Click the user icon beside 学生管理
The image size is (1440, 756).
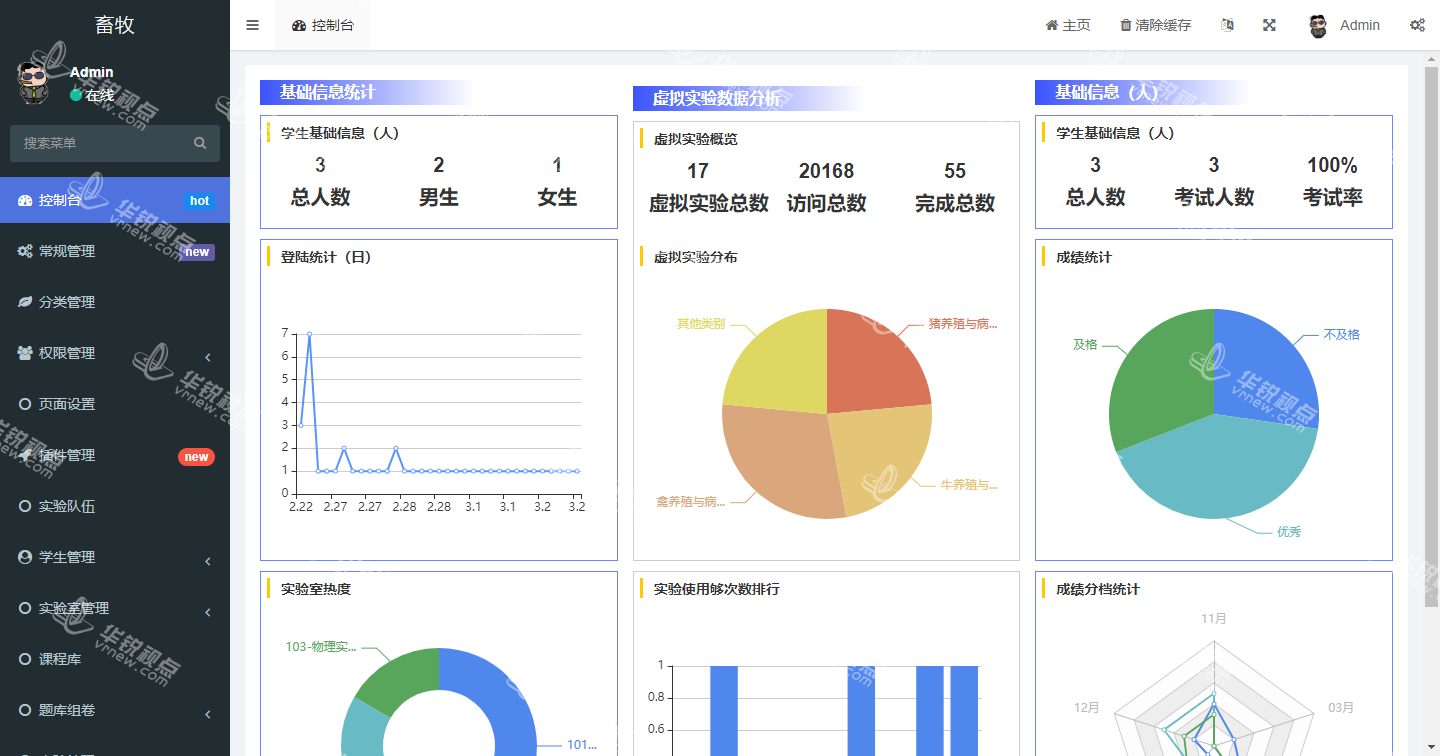(25, 557)
